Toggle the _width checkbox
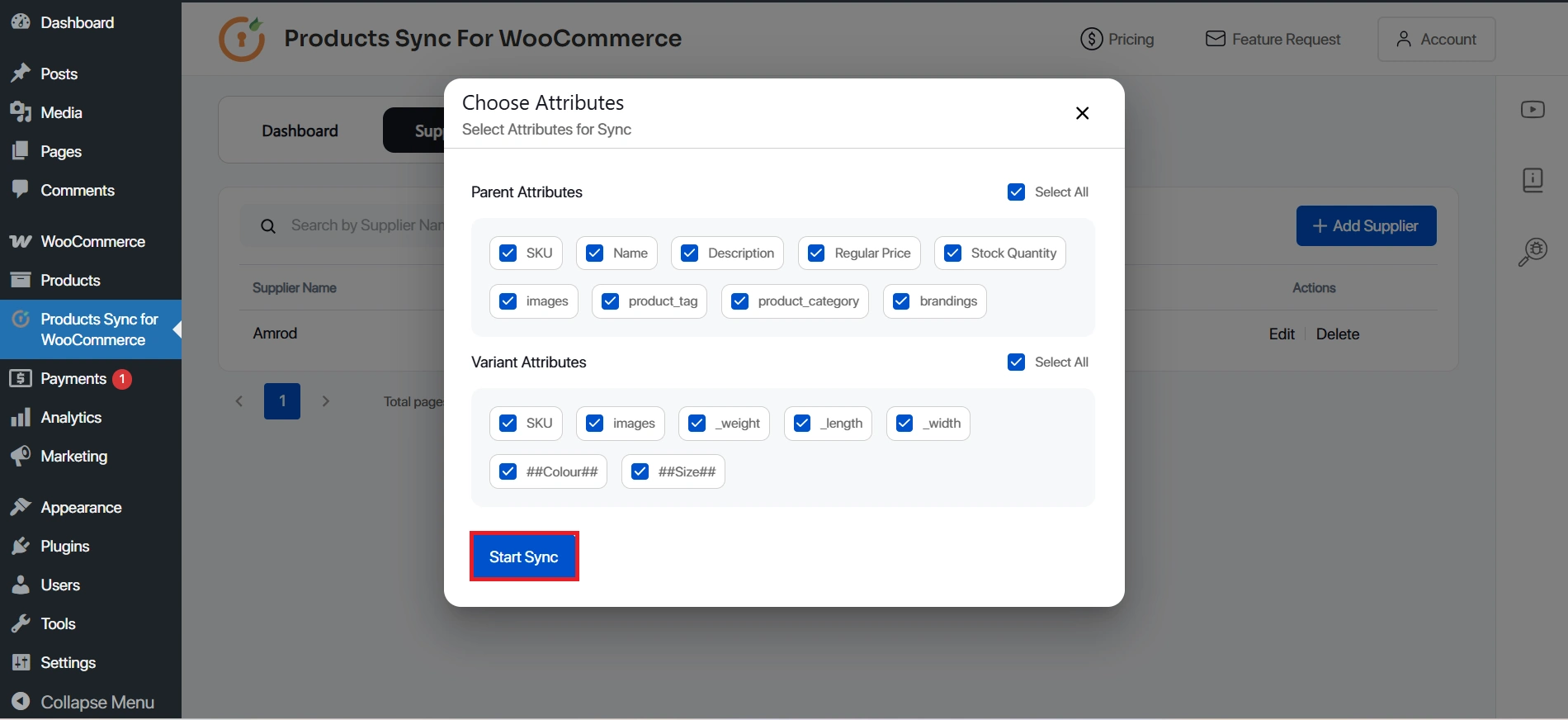This screenshot has width=1568, height=720. coord(904,423)
